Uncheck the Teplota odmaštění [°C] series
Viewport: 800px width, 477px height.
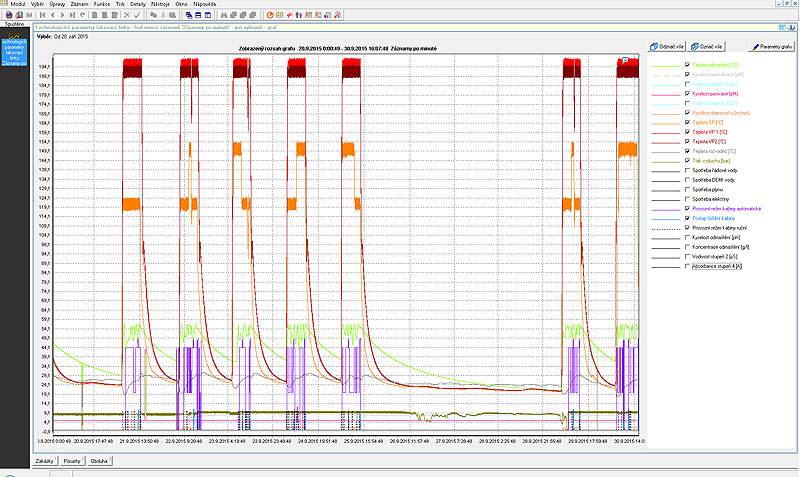point(686,65)
